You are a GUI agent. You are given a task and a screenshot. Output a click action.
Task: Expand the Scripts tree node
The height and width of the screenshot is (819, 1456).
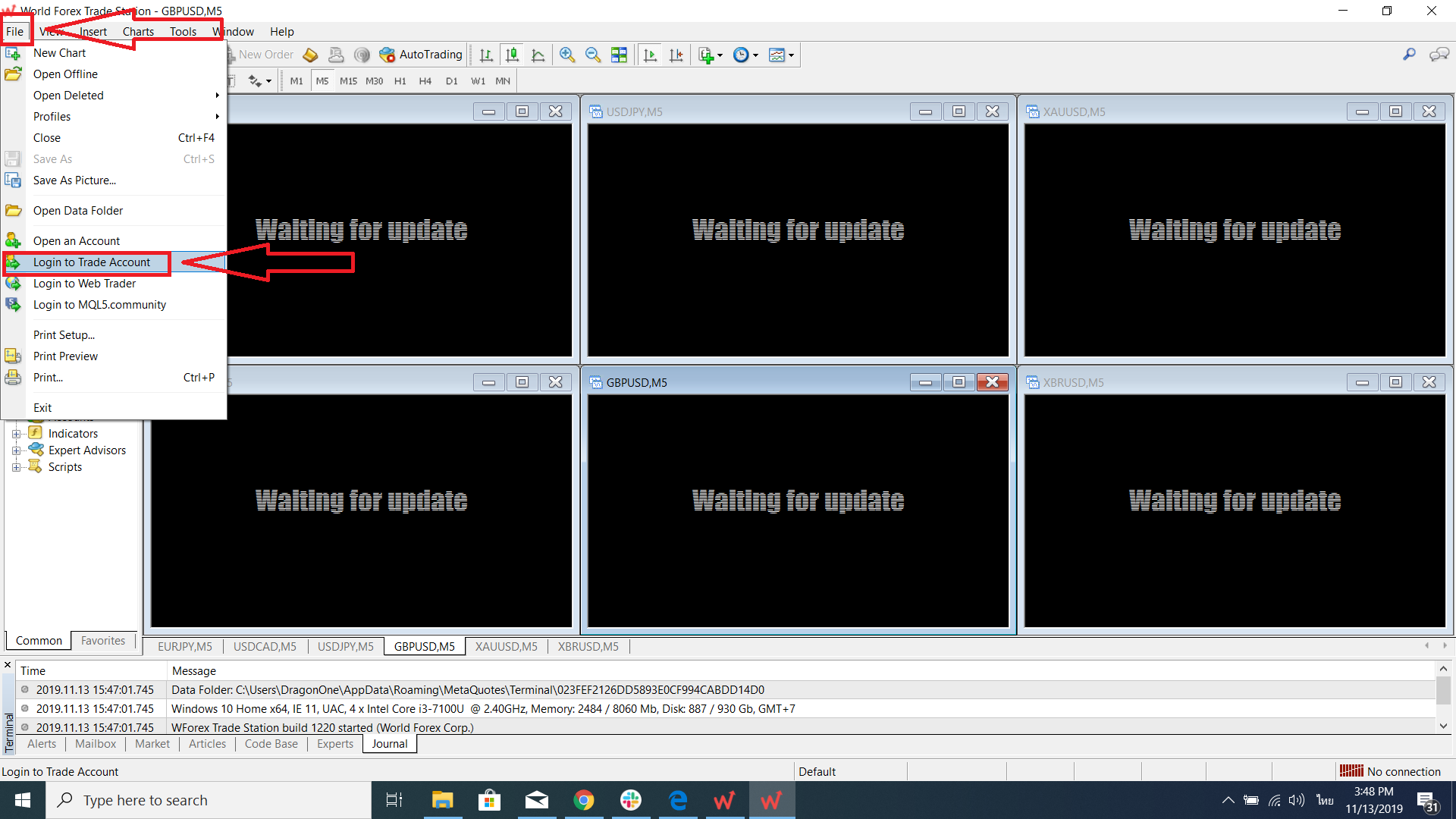16,467
